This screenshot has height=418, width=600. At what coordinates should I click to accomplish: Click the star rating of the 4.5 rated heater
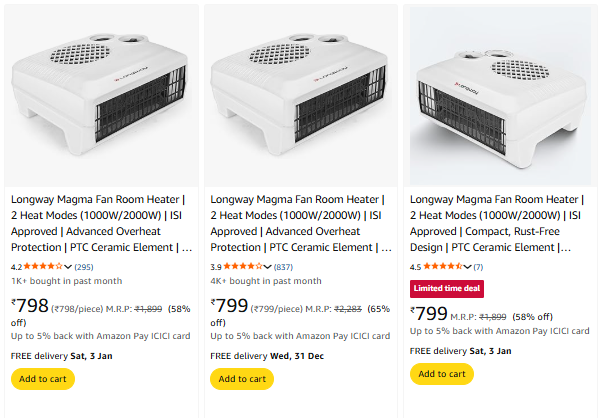tap(443, 267)
